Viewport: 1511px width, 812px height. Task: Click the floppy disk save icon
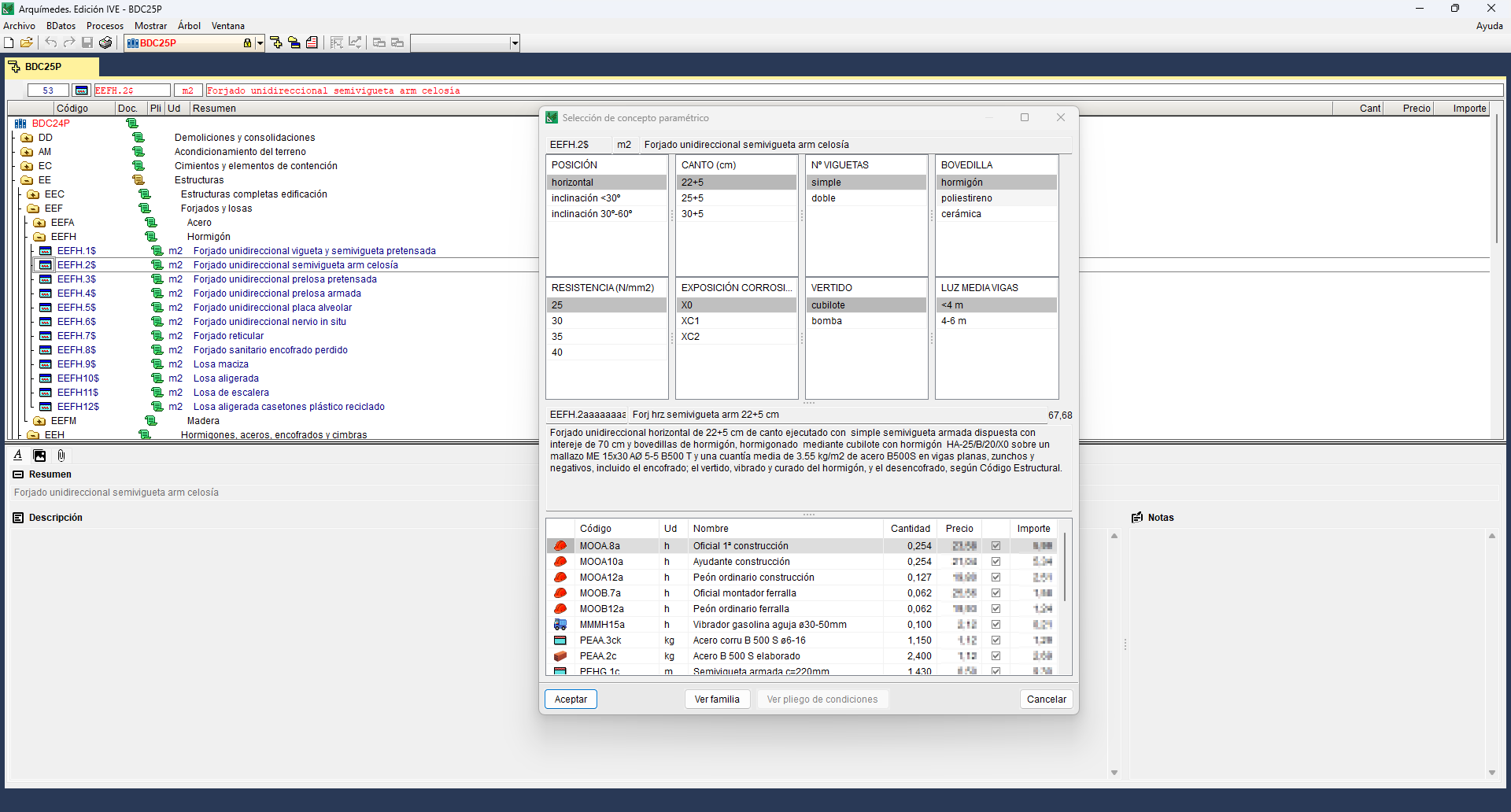tap(87, 42)
